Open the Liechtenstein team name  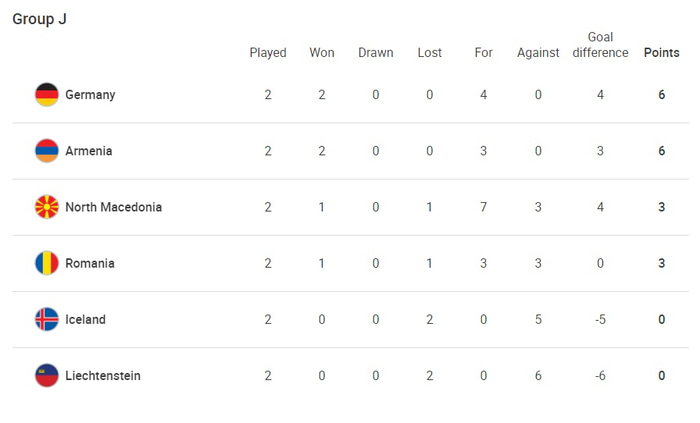[102, 376]
